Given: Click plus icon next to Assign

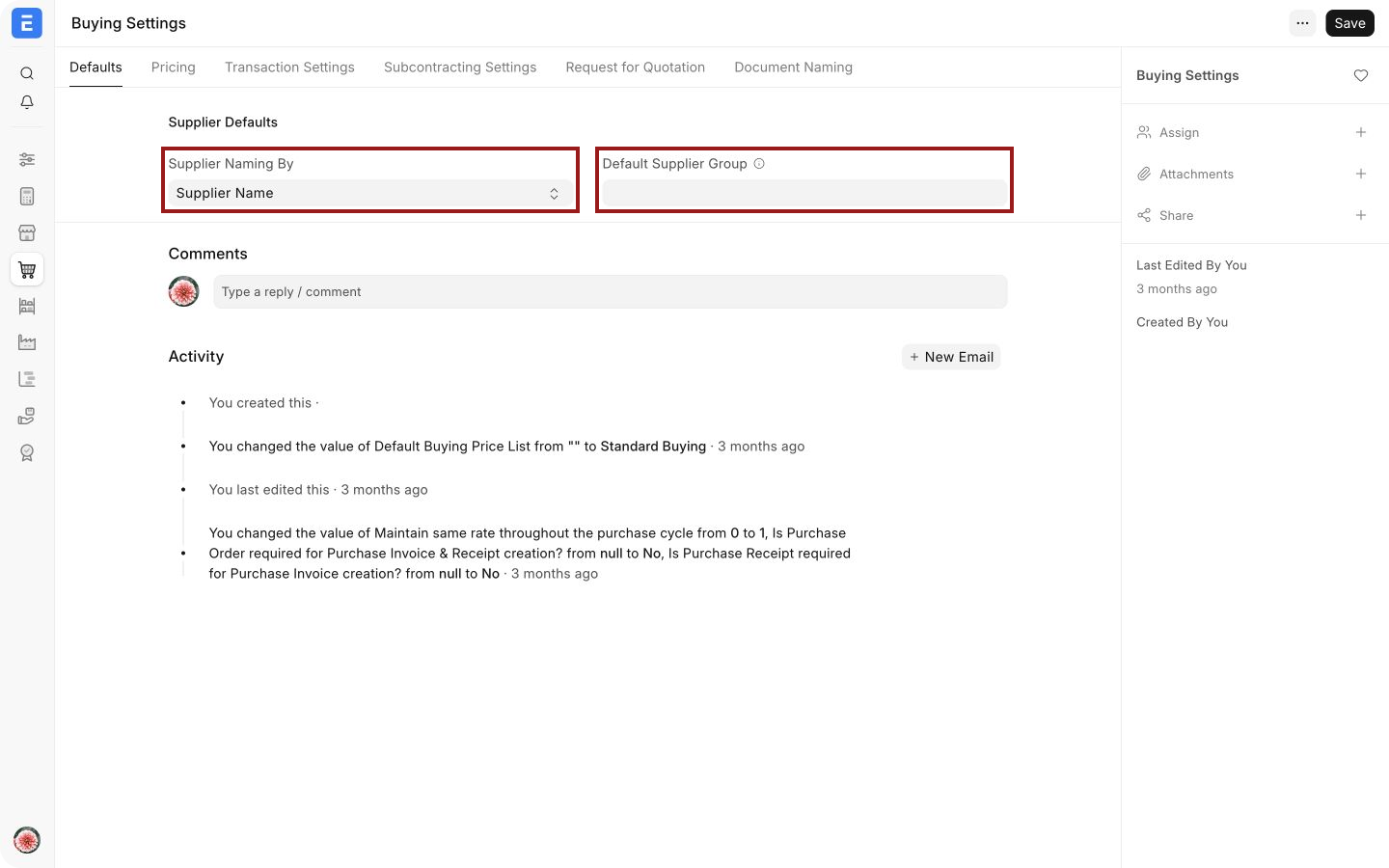Looking at the screenshot, I should pos(1361,132).
